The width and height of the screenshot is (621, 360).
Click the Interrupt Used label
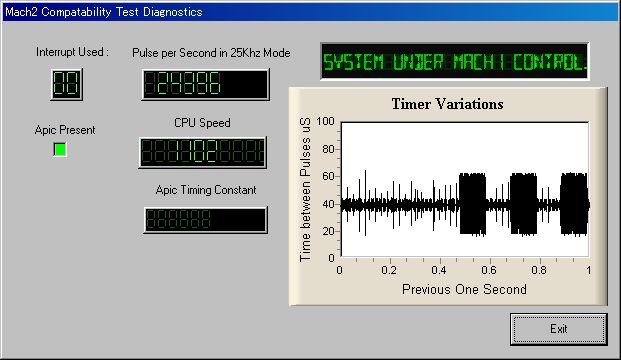pyautogui.click(x=72, y=52)
